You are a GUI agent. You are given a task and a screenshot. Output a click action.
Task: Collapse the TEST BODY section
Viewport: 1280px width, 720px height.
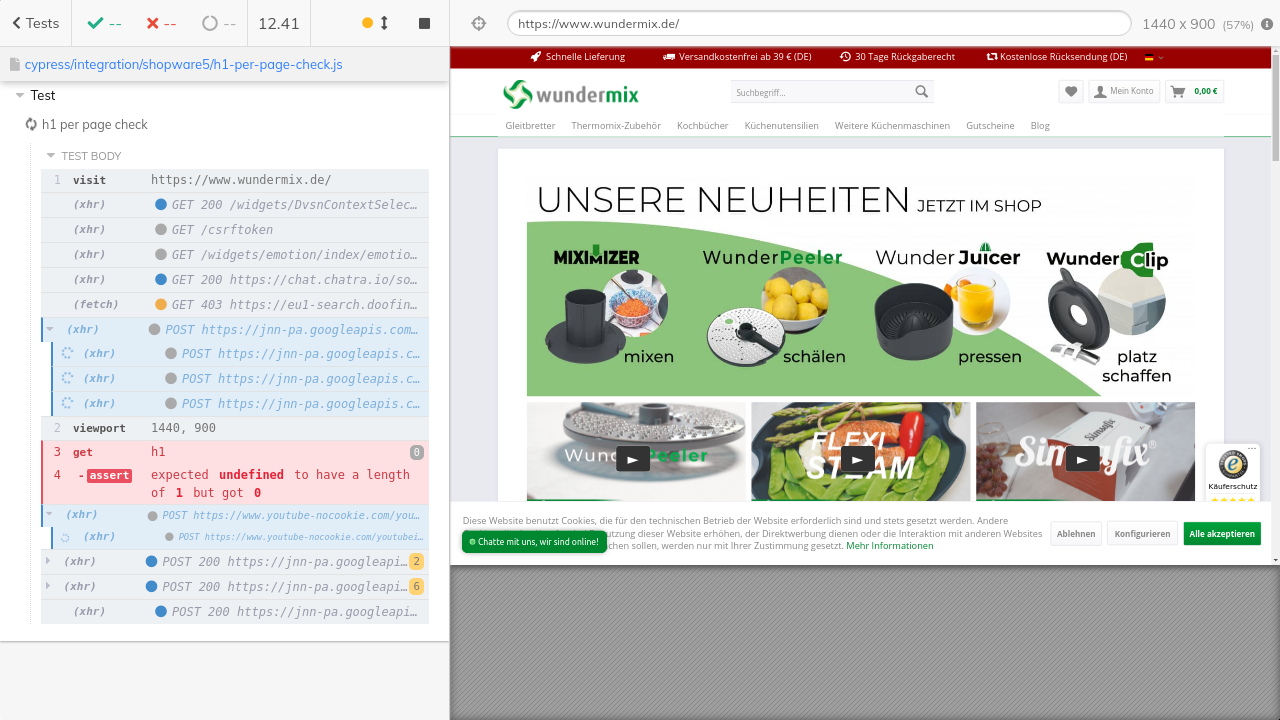(51, 156)
